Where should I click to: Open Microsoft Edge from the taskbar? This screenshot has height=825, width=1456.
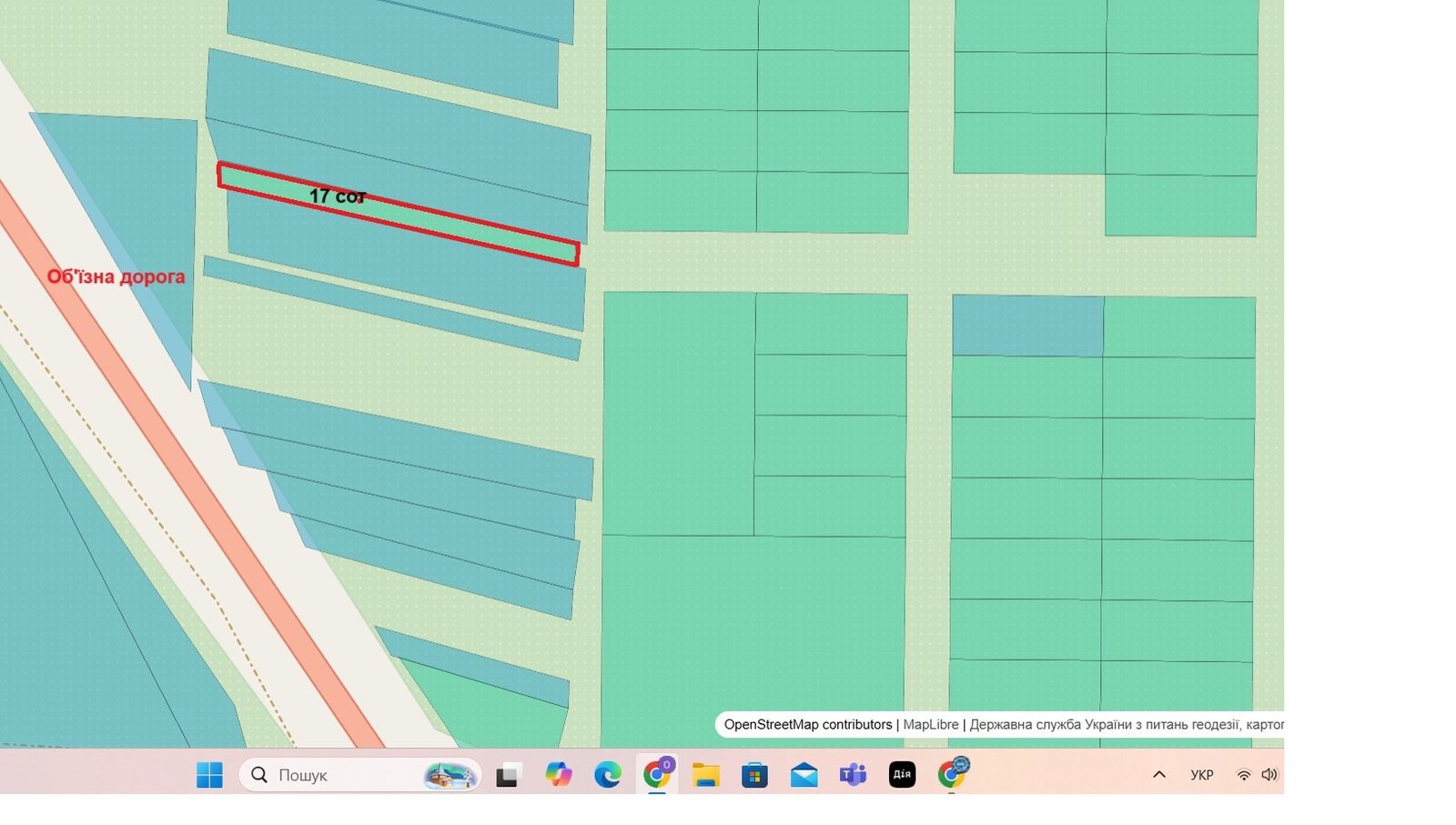click(607, 775)
